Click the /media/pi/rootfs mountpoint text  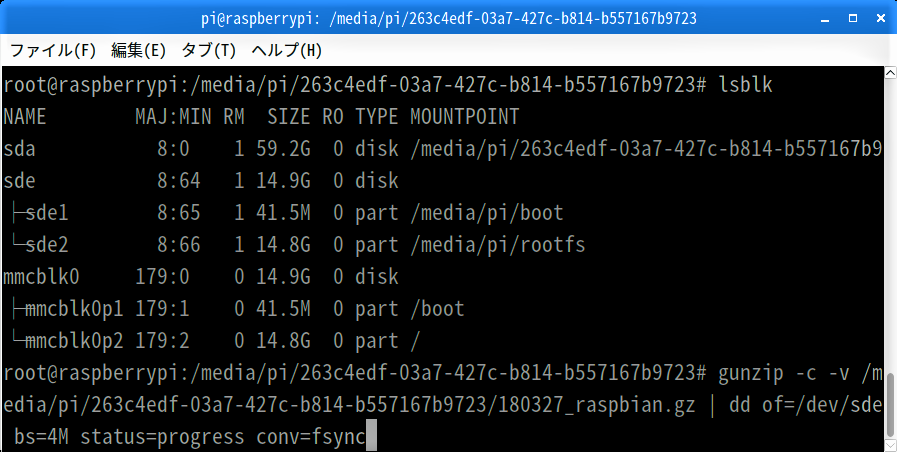click(x=498, y=245)
